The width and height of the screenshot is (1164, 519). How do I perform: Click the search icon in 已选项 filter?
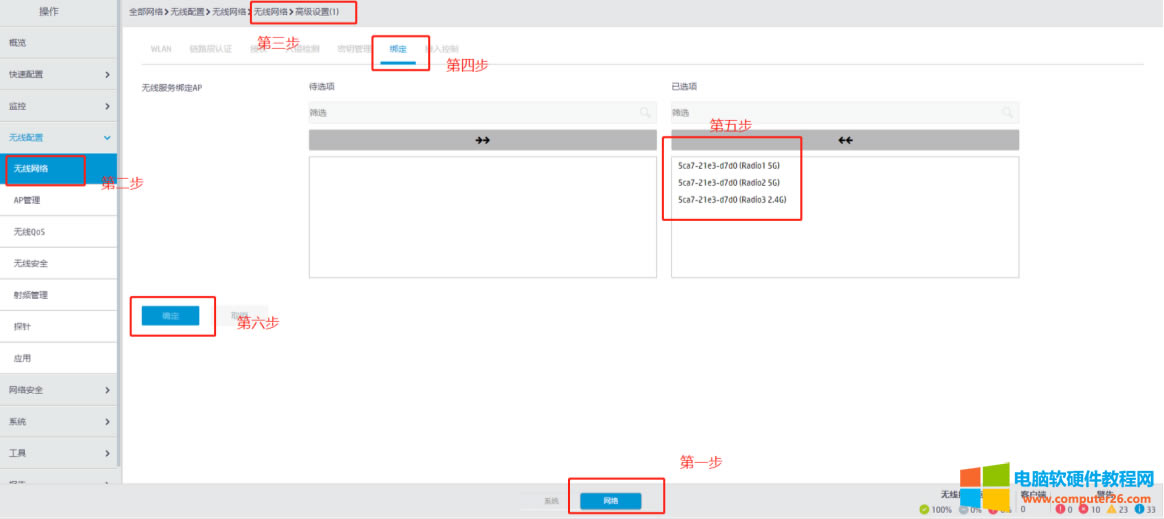coord(1007,113)
